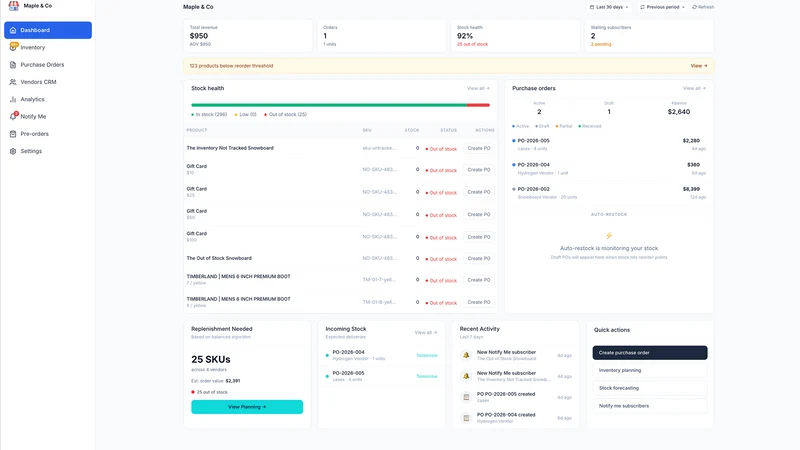
Task: Create PO for Timberland boot 7 / yellow
Action: point(479,280)
